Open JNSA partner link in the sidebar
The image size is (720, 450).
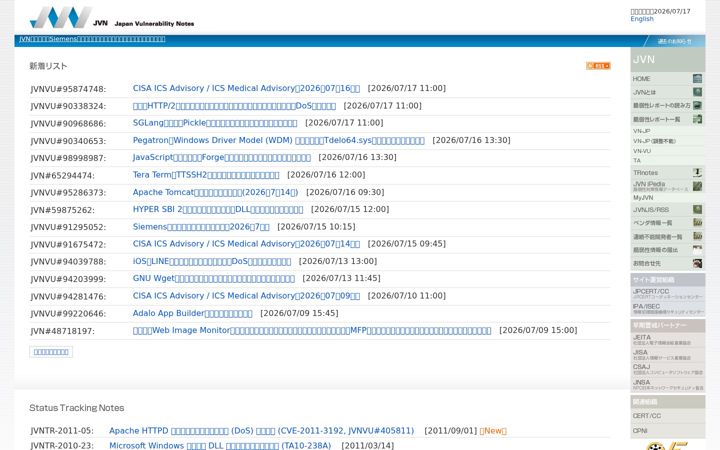click(668, 385)
